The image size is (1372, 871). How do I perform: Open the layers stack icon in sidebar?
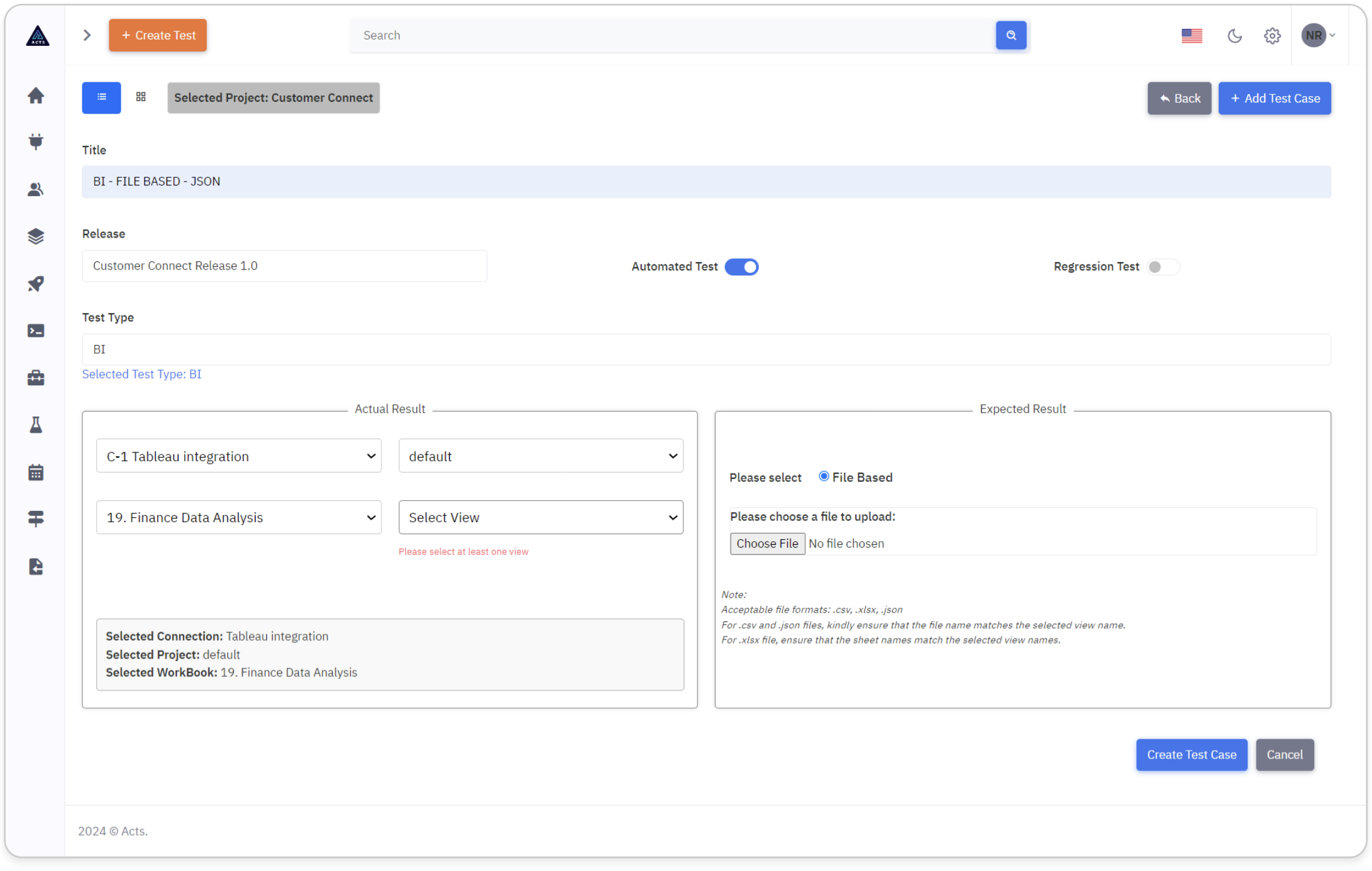pos(36,236)
